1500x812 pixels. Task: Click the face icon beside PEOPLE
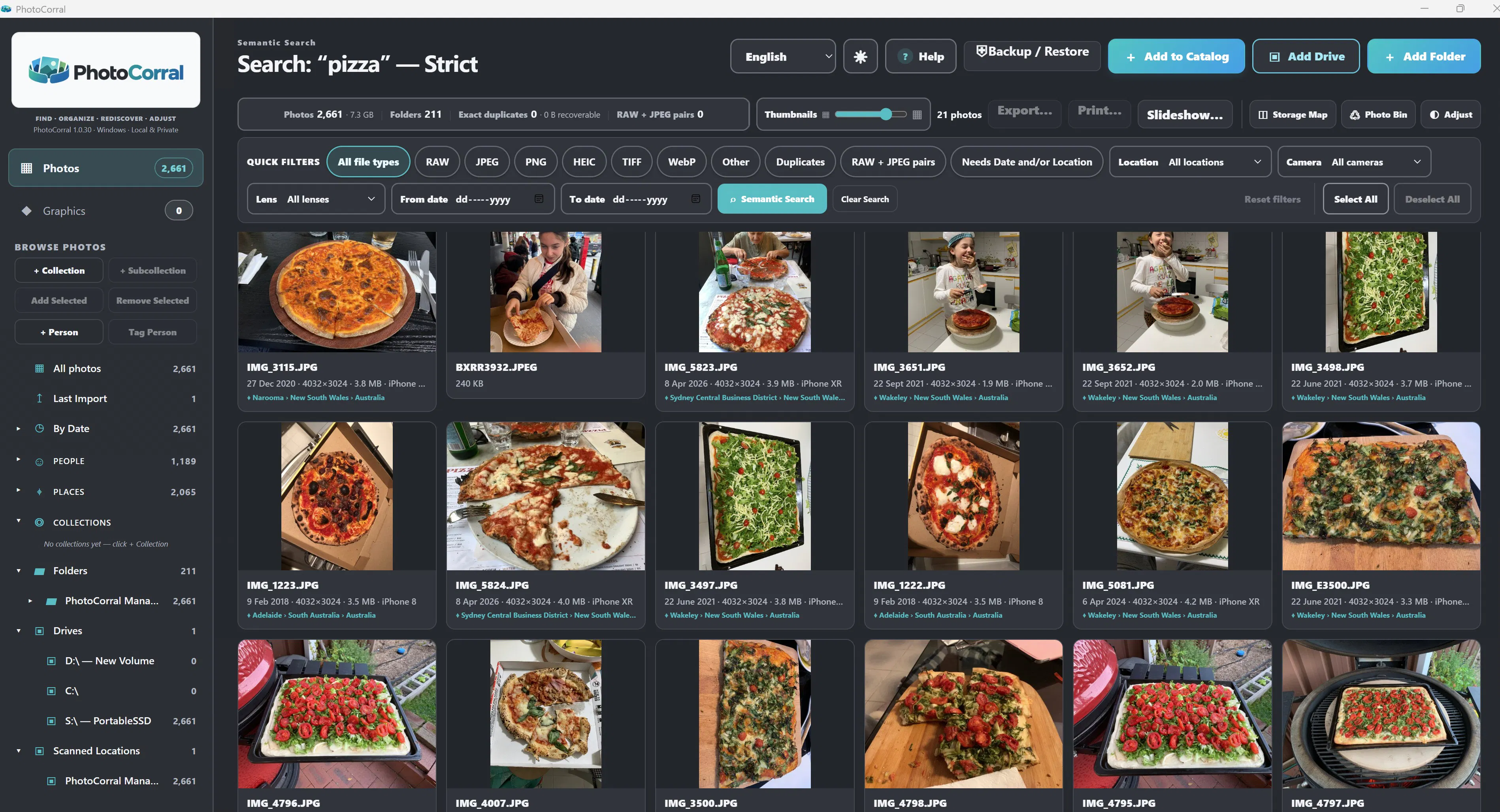click(40, 462)
